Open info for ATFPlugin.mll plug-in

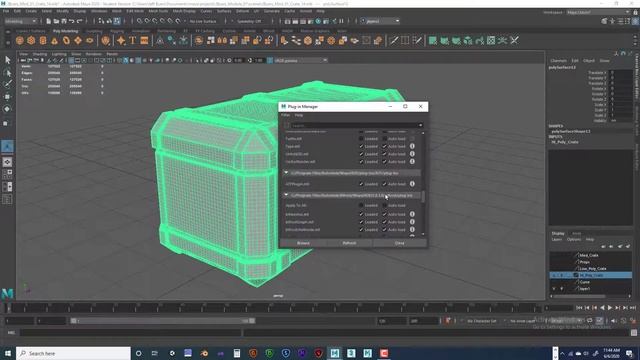point(412,184)
